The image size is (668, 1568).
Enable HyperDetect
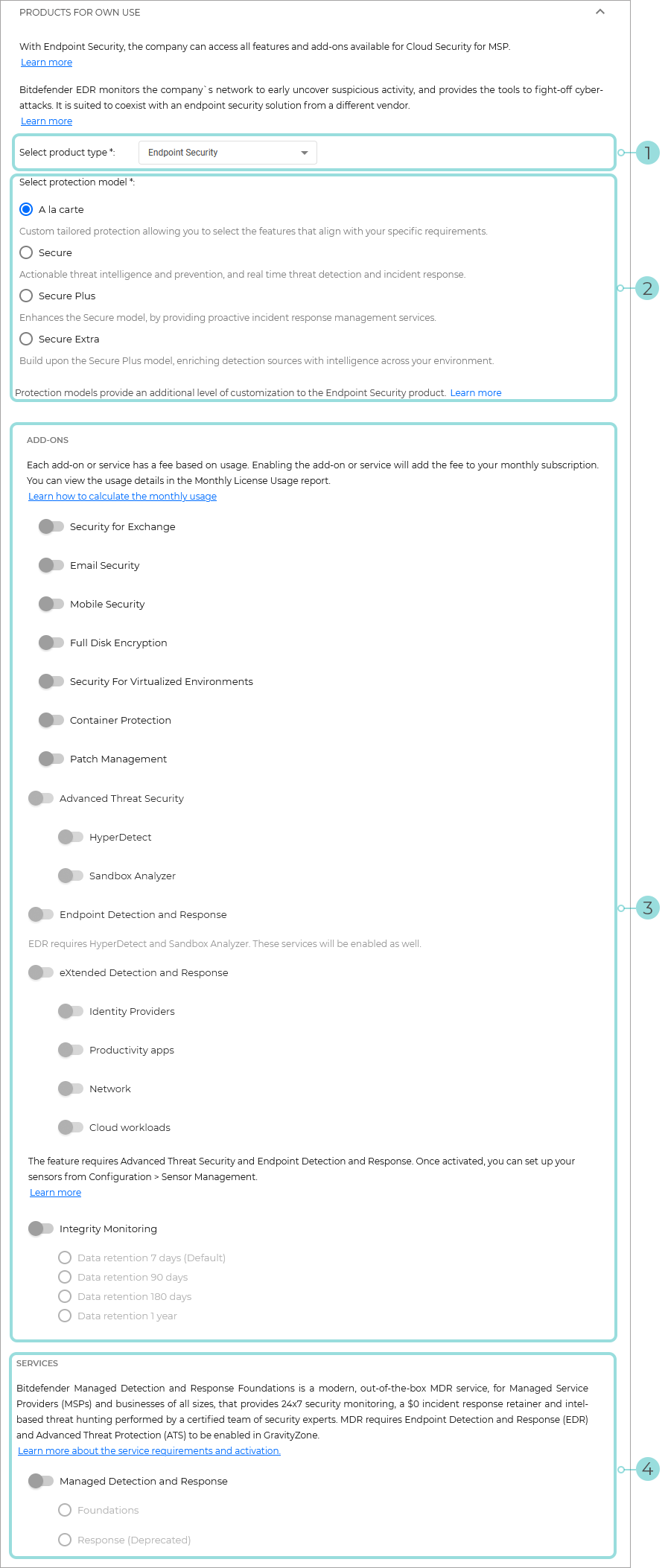[x=71, y=837]
